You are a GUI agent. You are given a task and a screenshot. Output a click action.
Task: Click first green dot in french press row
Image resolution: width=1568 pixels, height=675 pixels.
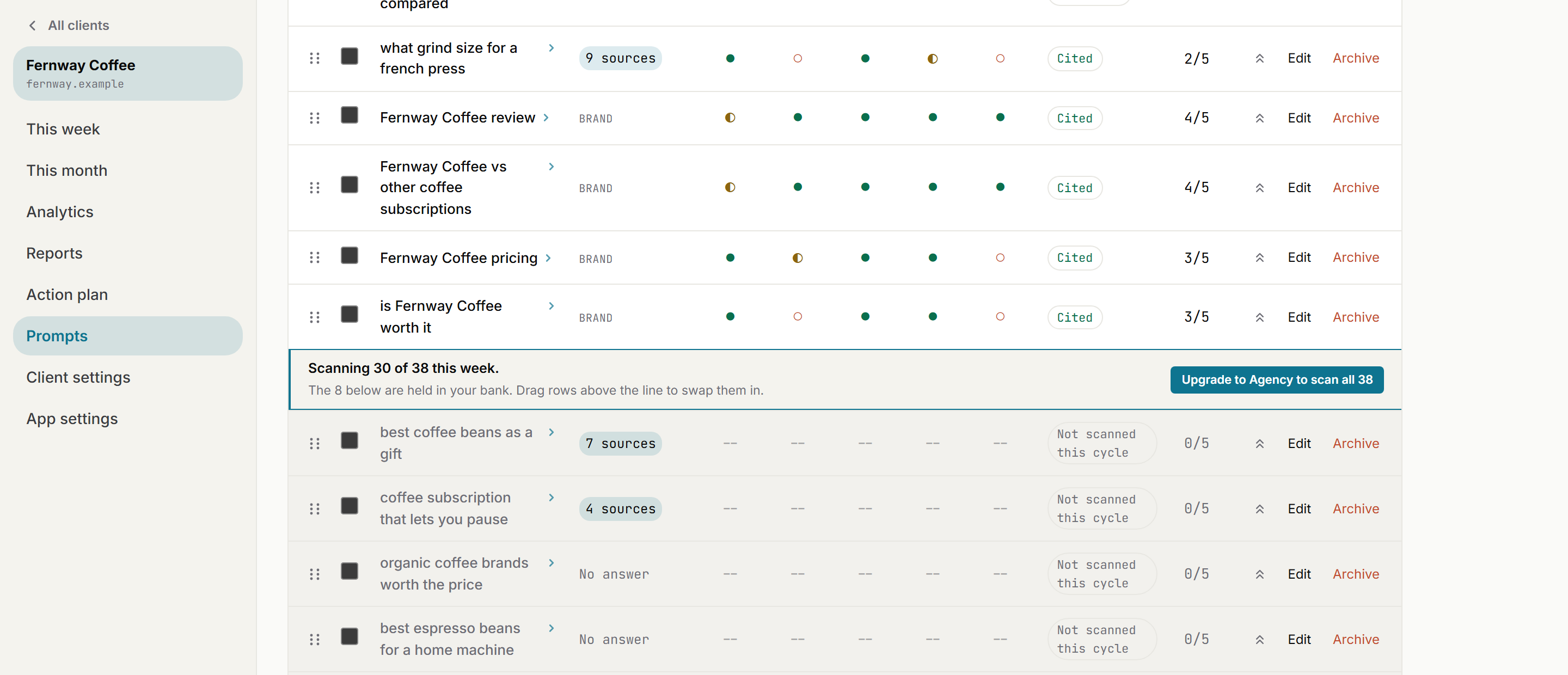[730, 58]
